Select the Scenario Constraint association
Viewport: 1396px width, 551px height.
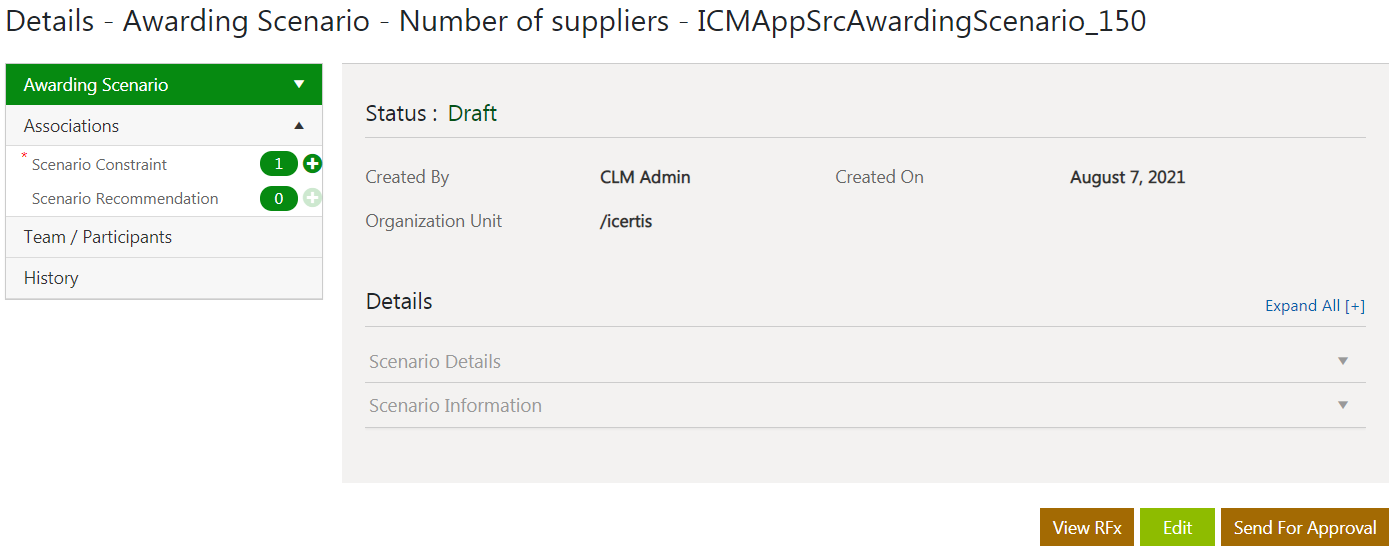[x=99, y=164]
